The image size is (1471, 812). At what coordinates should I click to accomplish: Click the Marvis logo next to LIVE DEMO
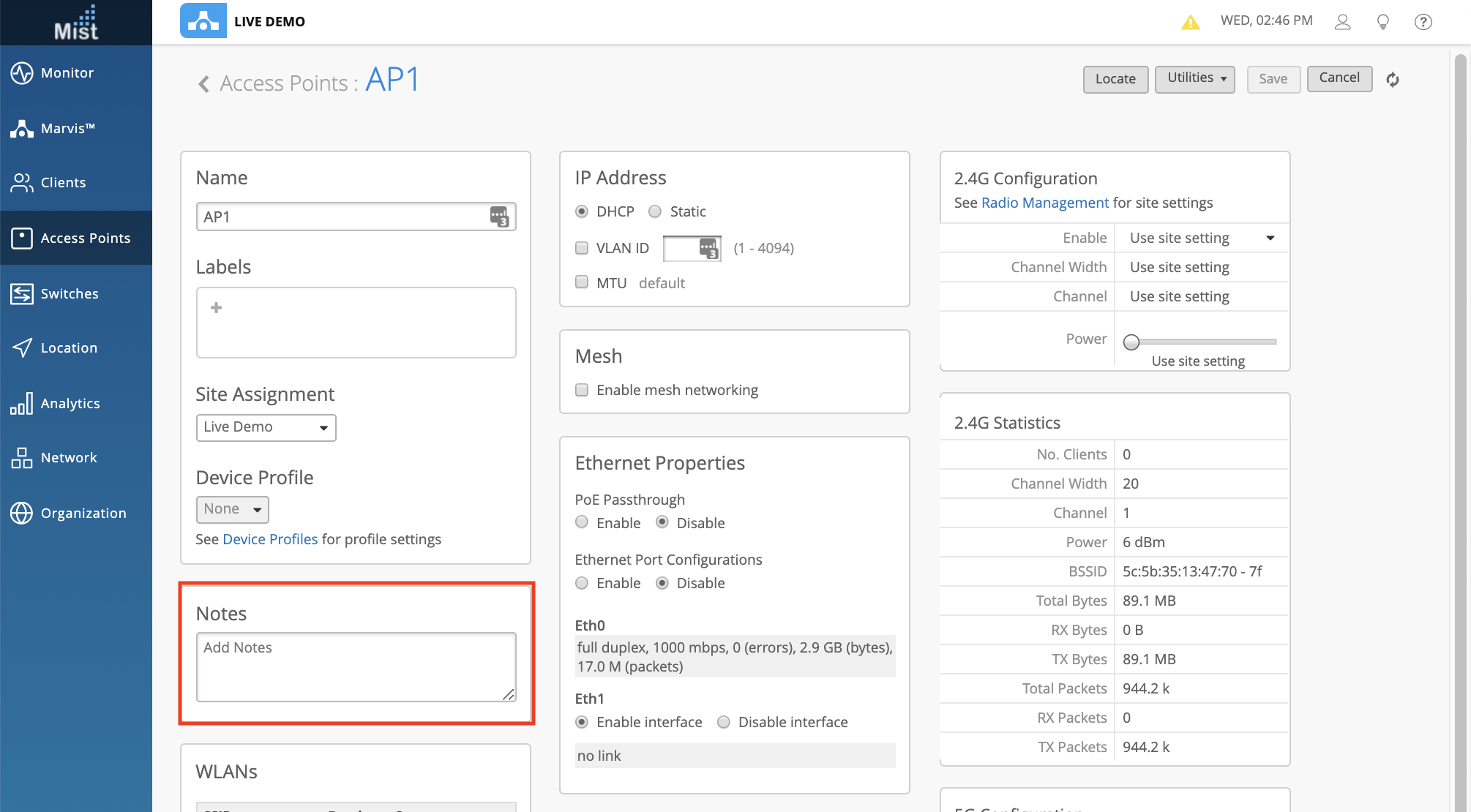pos(203,21)
